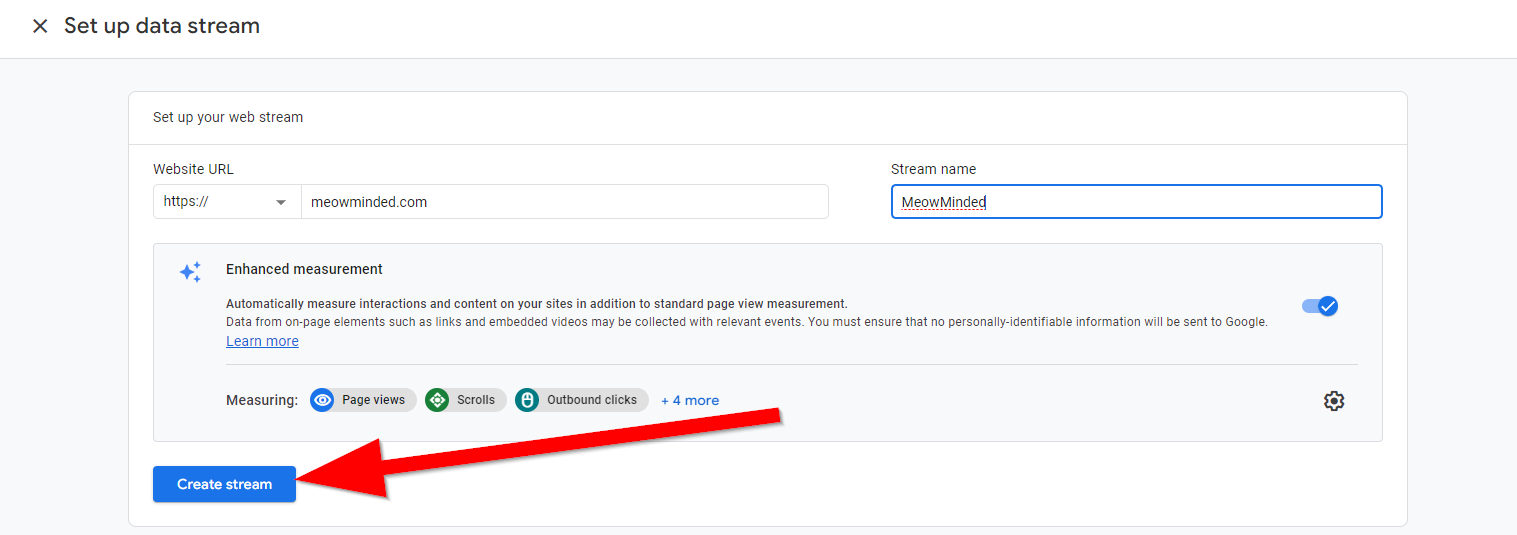The height and width of the screenshot is (535, 1517).
Task: Click the Create stream button
Action: [224, 484]
